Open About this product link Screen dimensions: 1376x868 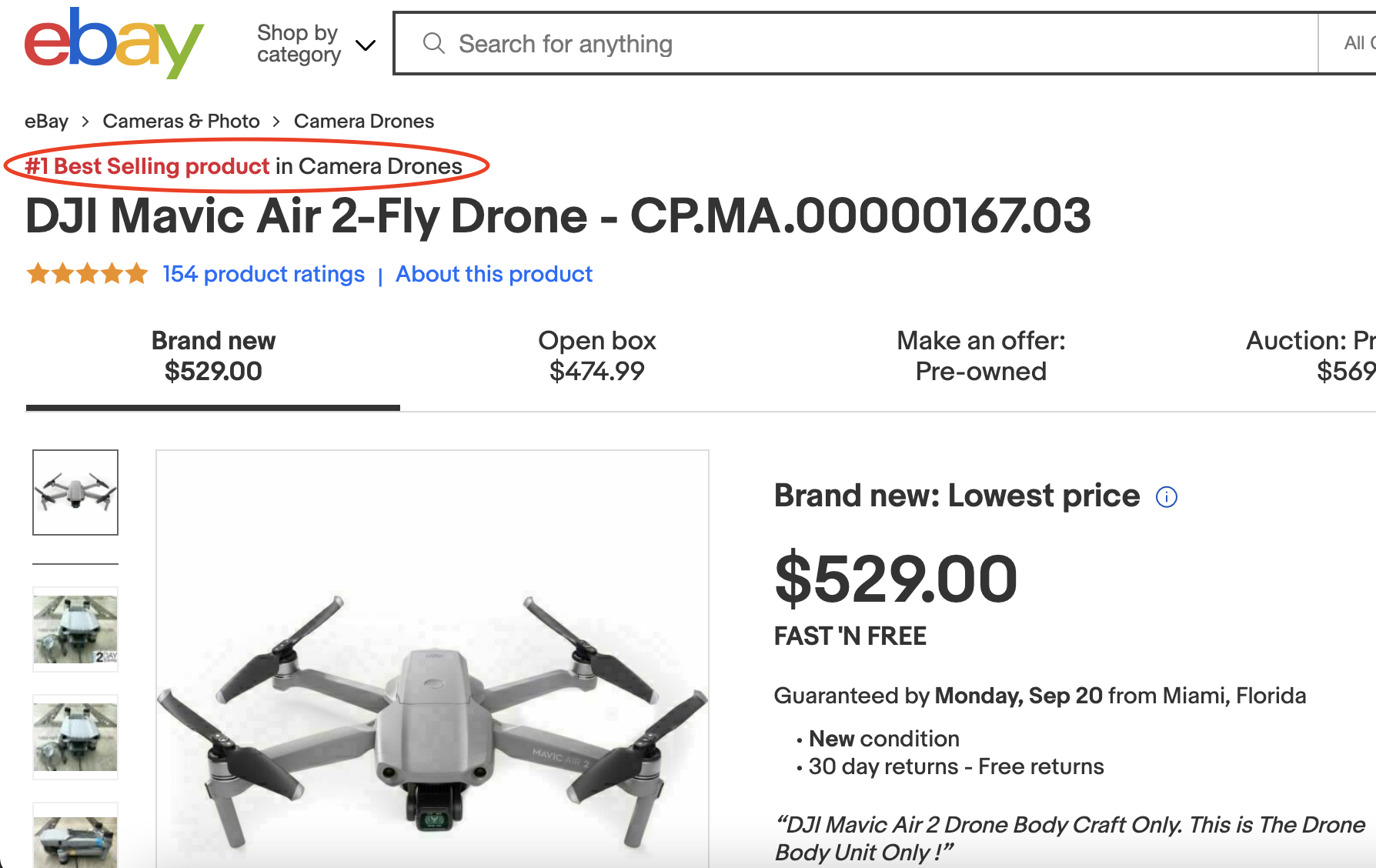point(494,274)
